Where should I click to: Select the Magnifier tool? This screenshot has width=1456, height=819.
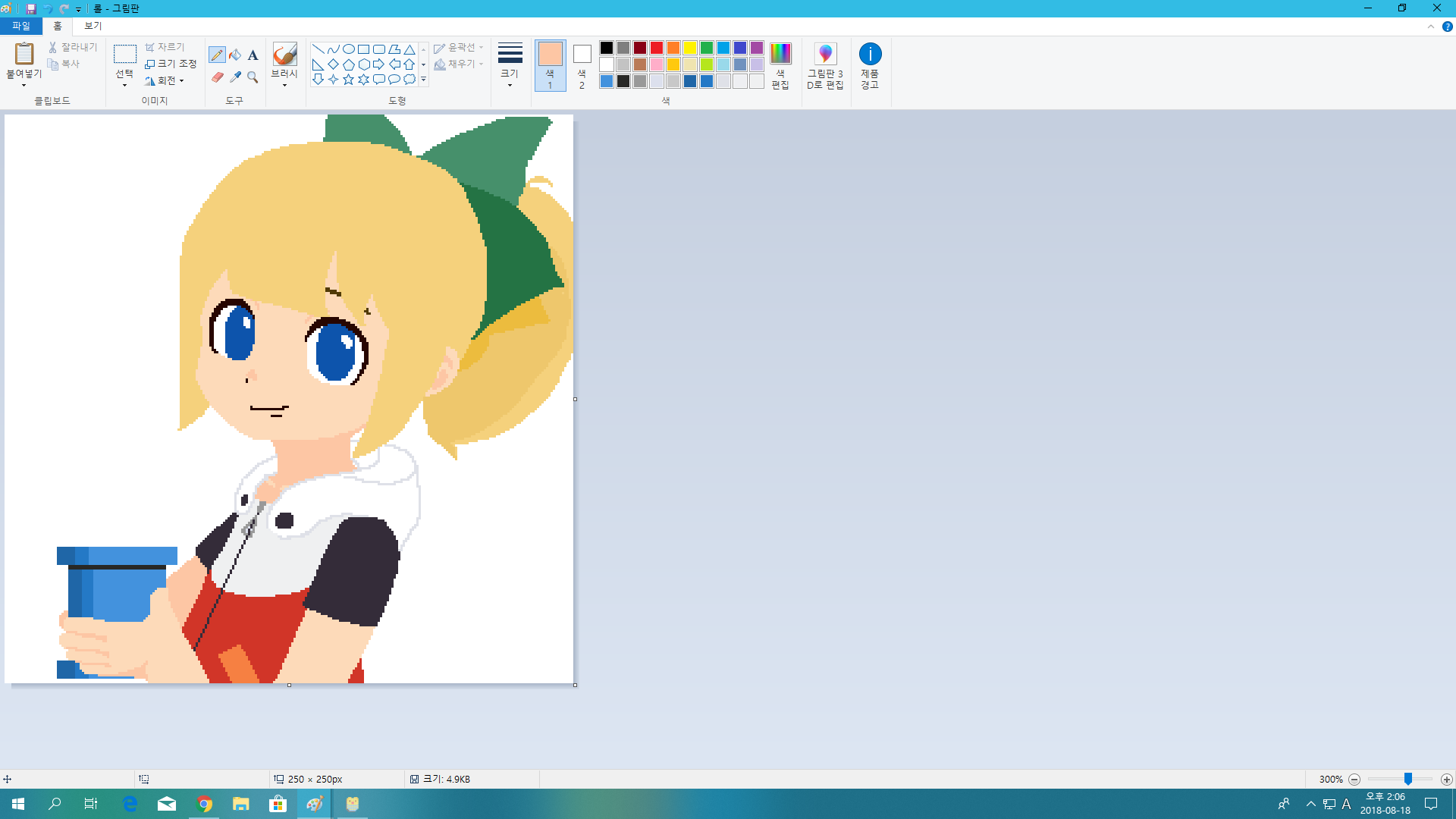click(x=253, y=77)
